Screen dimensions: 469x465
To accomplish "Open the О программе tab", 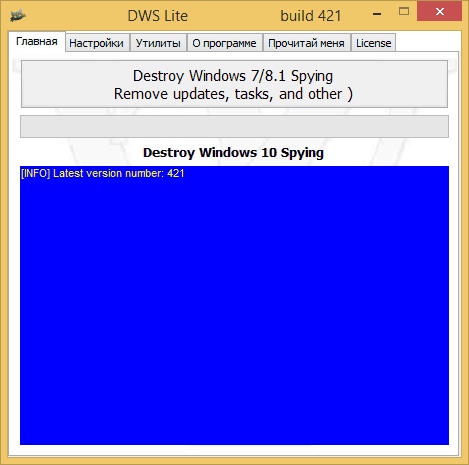I will [224, 43].
